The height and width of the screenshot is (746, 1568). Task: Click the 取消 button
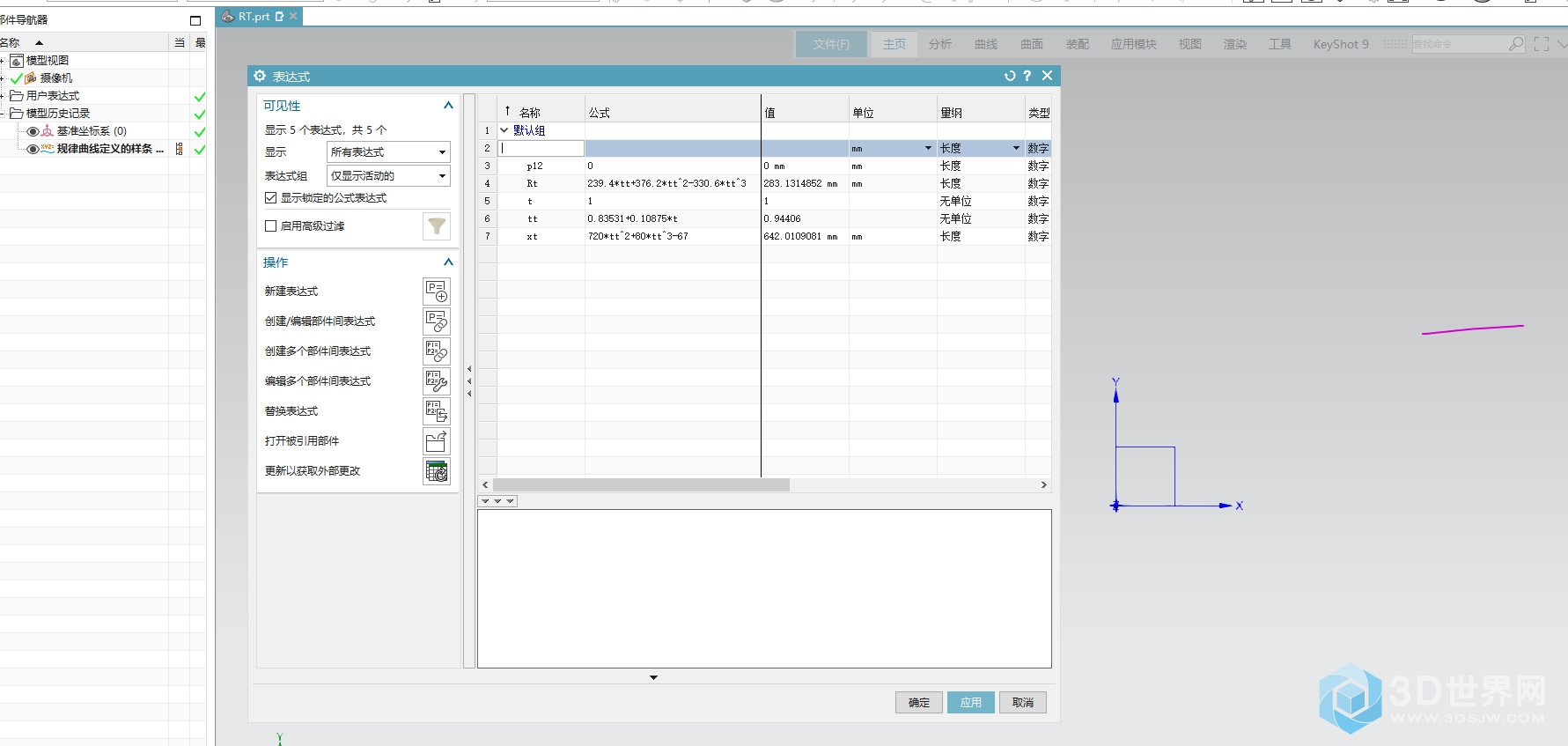coord(1023,702)
